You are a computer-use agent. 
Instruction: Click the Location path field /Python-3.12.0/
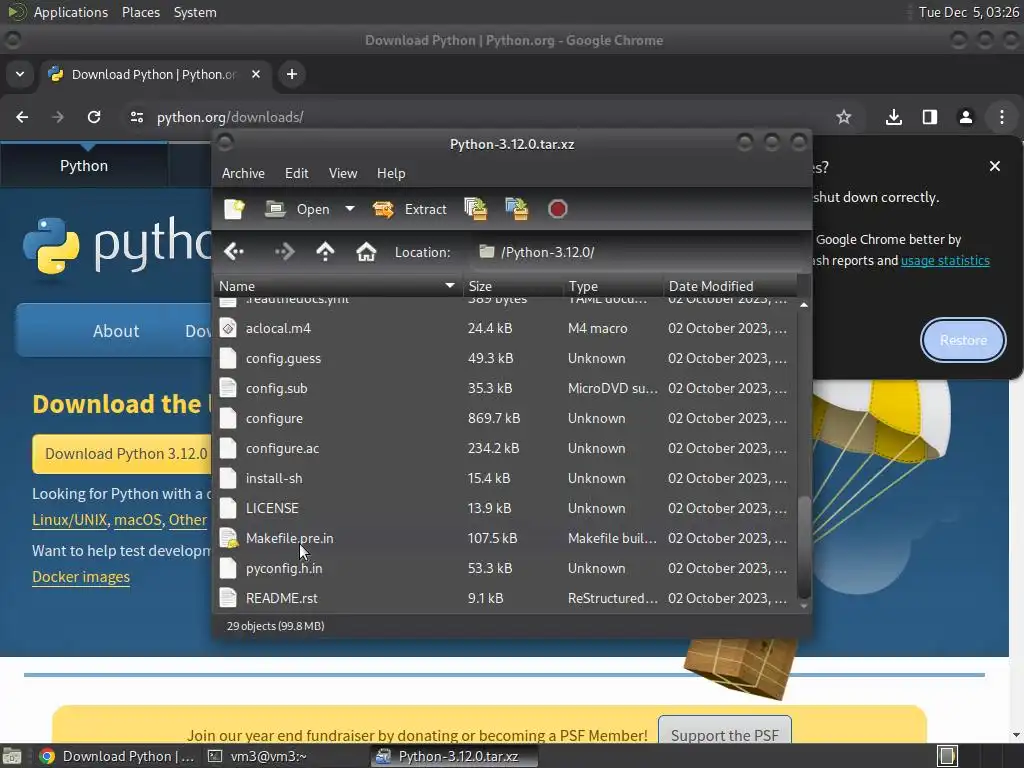[637, 252]
